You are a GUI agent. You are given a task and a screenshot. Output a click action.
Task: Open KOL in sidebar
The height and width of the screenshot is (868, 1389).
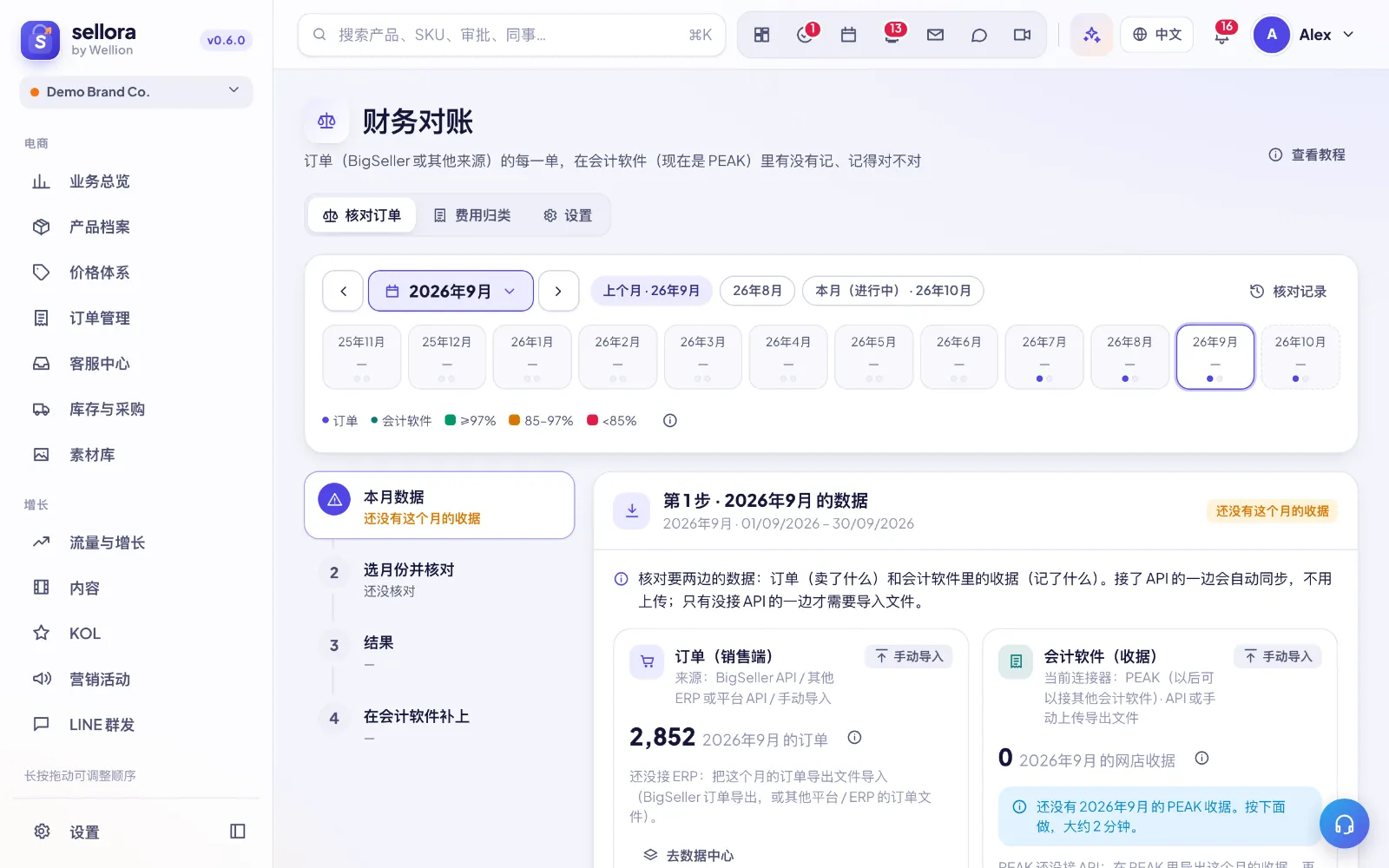(x=136, y=634)
